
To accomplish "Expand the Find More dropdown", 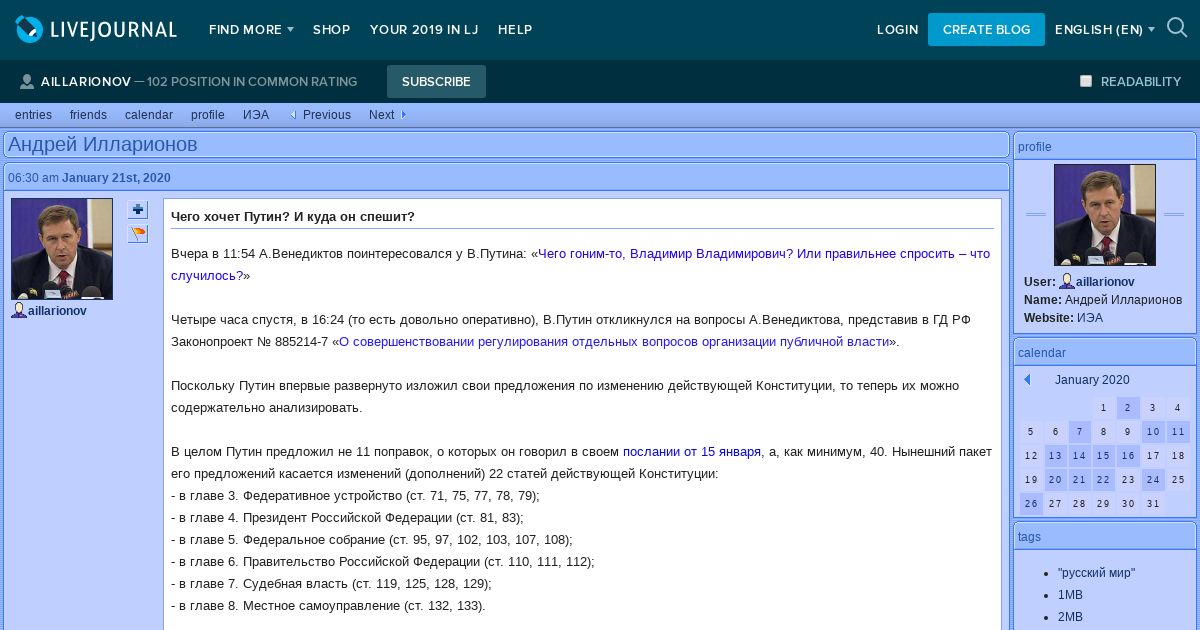I will point(251,30).
